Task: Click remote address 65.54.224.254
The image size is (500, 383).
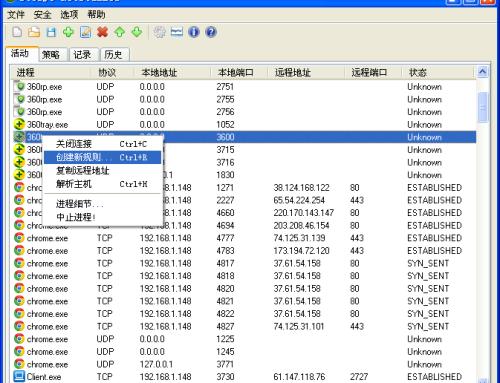Action: 299,200
